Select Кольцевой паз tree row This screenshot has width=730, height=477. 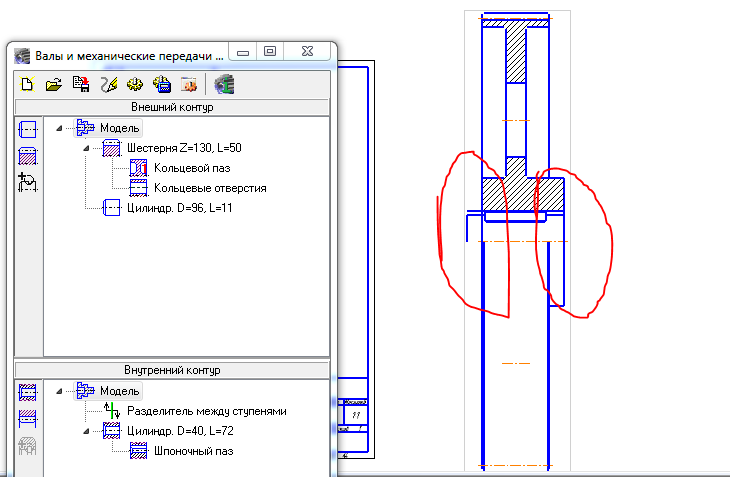click(192, 168)
